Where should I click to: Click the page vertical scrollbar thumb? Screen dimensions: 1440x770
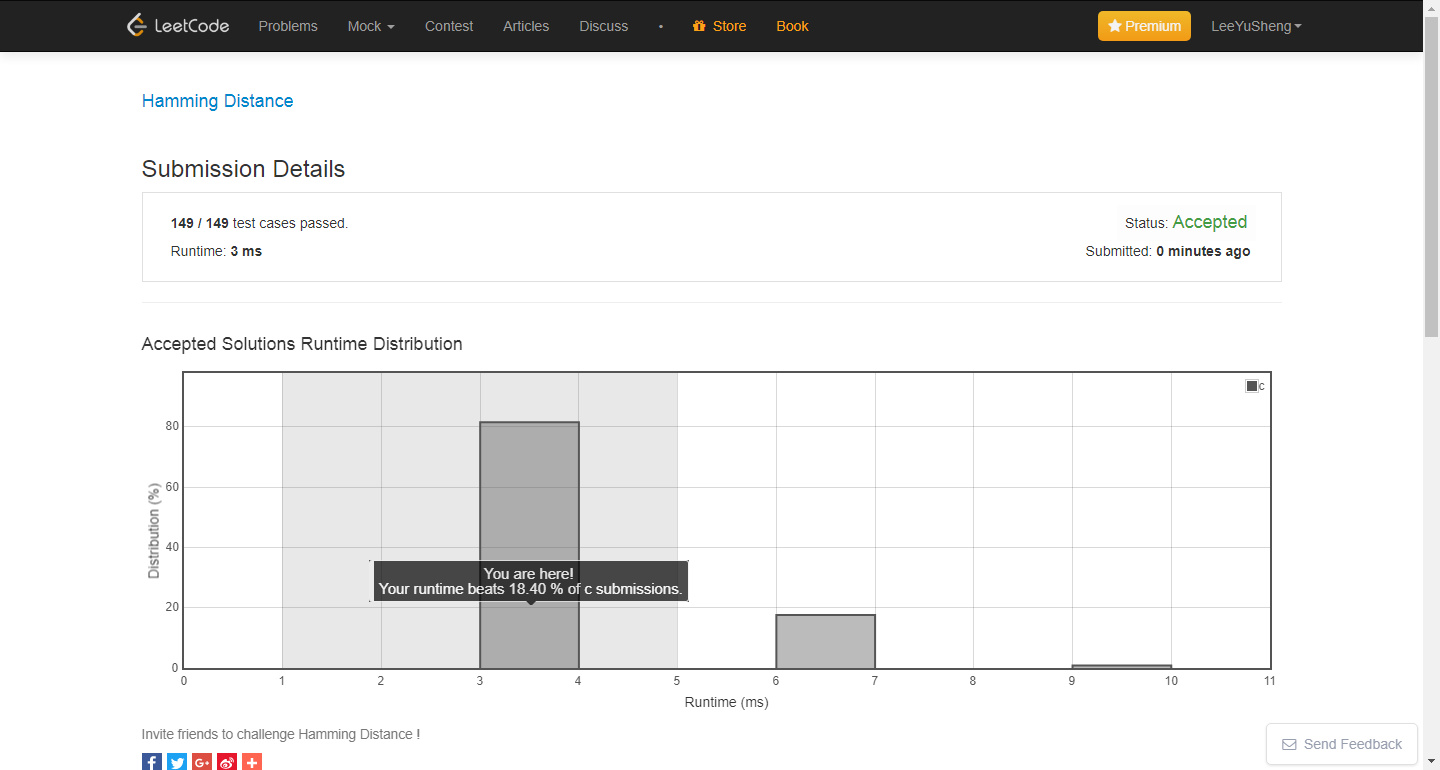click(x=1431, y=190)
